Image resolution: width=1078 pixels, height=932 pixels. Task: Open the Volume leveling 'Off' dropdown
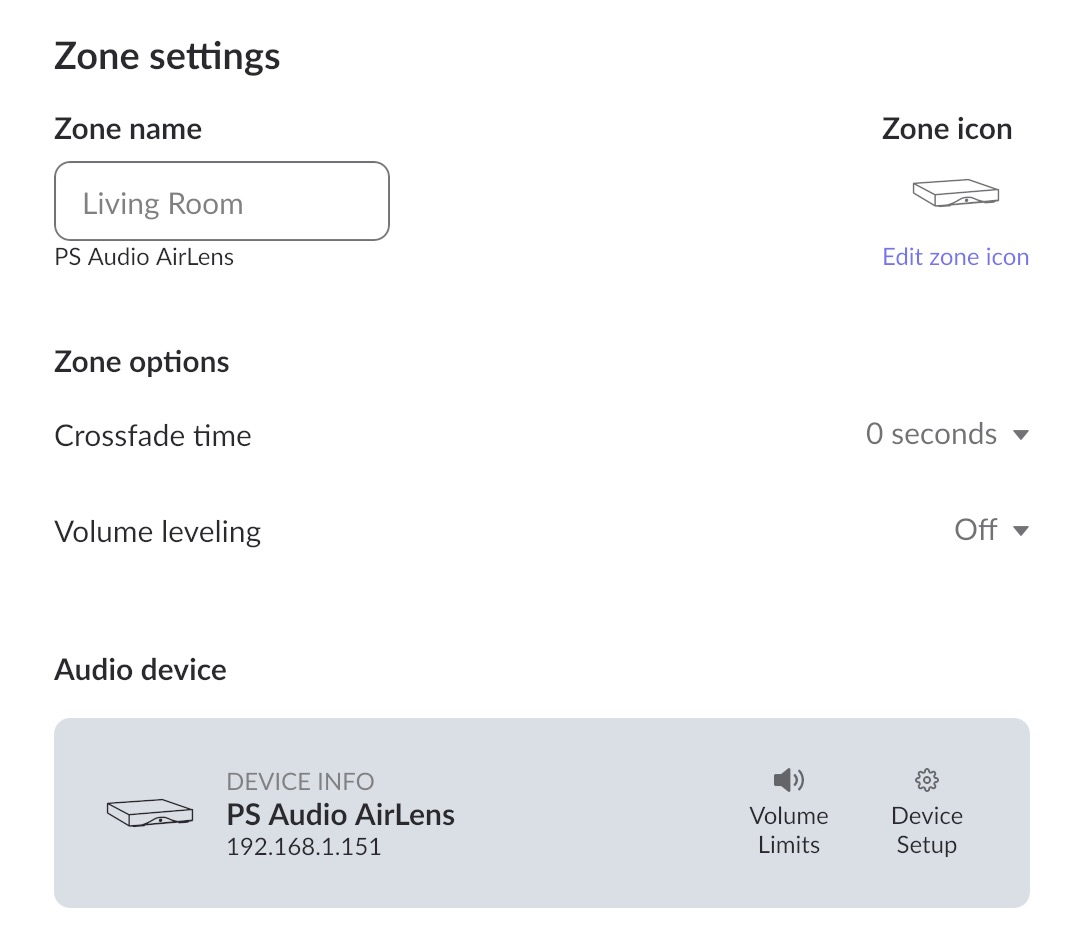[x=976, y=530]
